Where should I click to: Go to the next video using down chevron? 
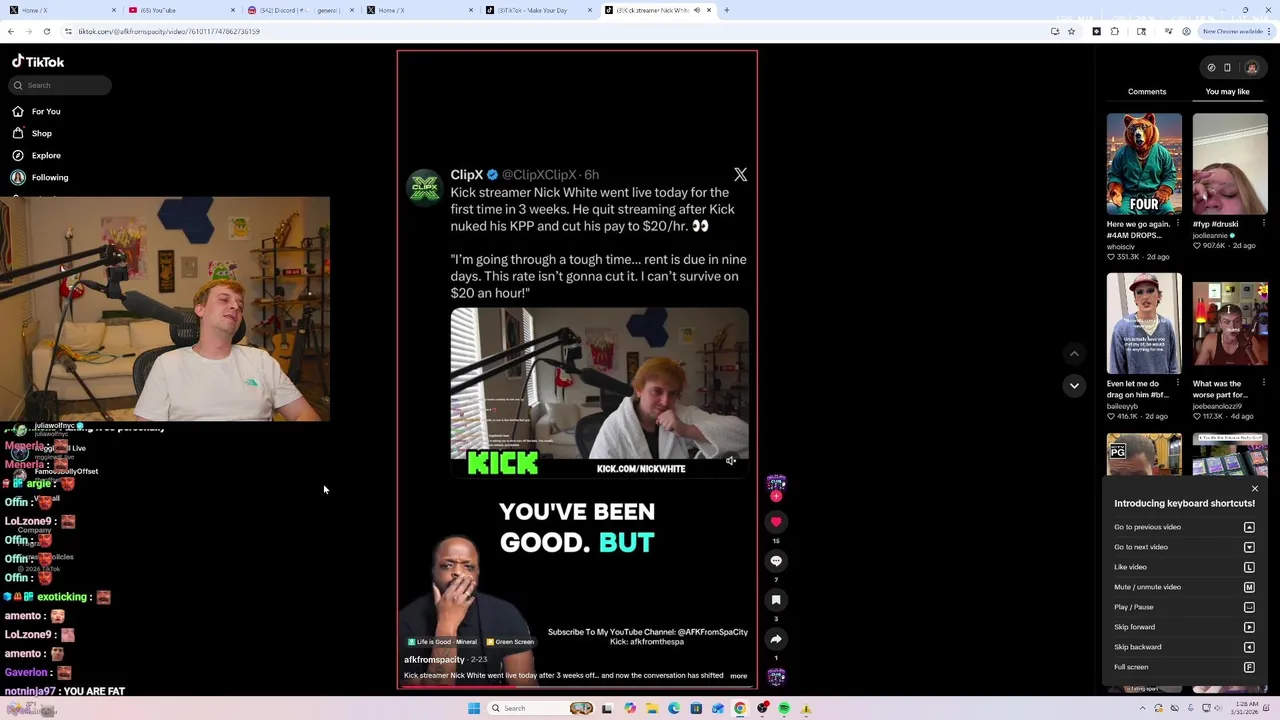tap(1074, 385)
